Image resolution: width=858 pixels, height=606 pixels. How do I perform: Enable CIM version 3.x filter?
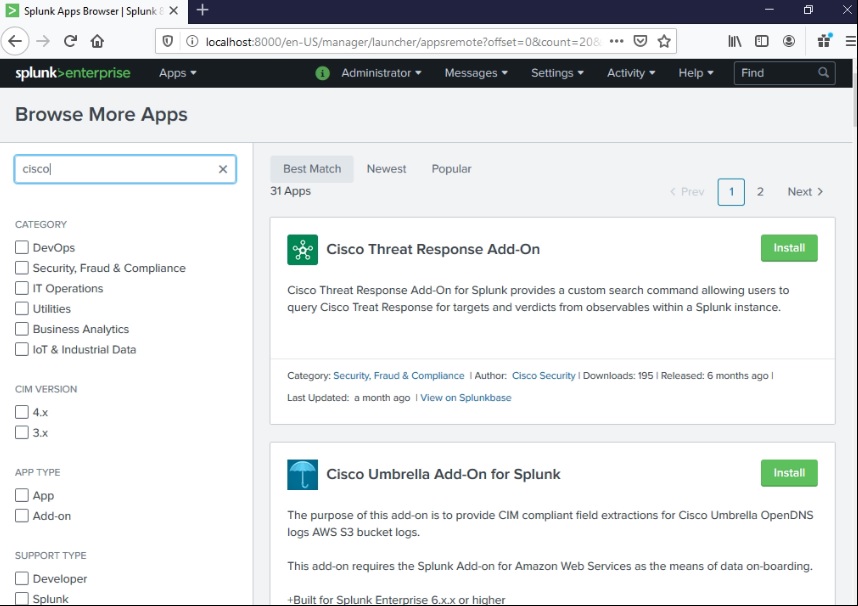click(x=22, y=432)
